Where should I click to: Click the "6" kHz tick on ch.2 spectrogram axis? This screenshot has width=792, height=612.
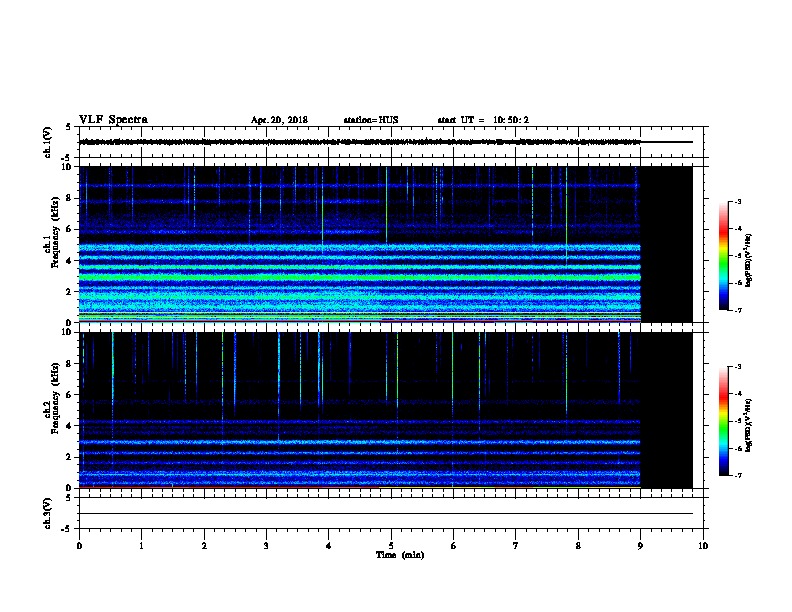point(69,395)
